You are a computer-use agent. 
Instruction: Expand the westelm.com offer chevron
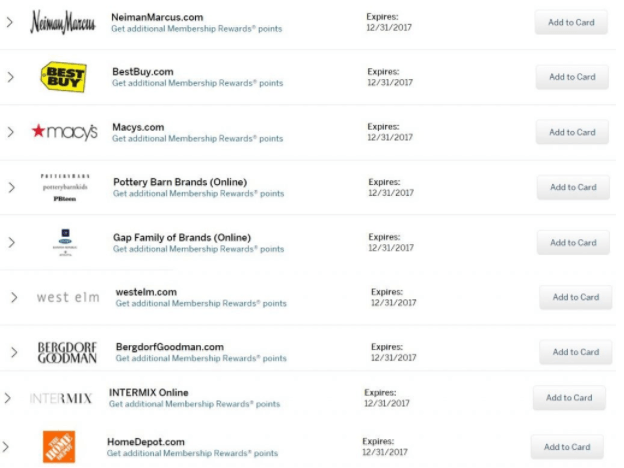(x=14, y=297)
